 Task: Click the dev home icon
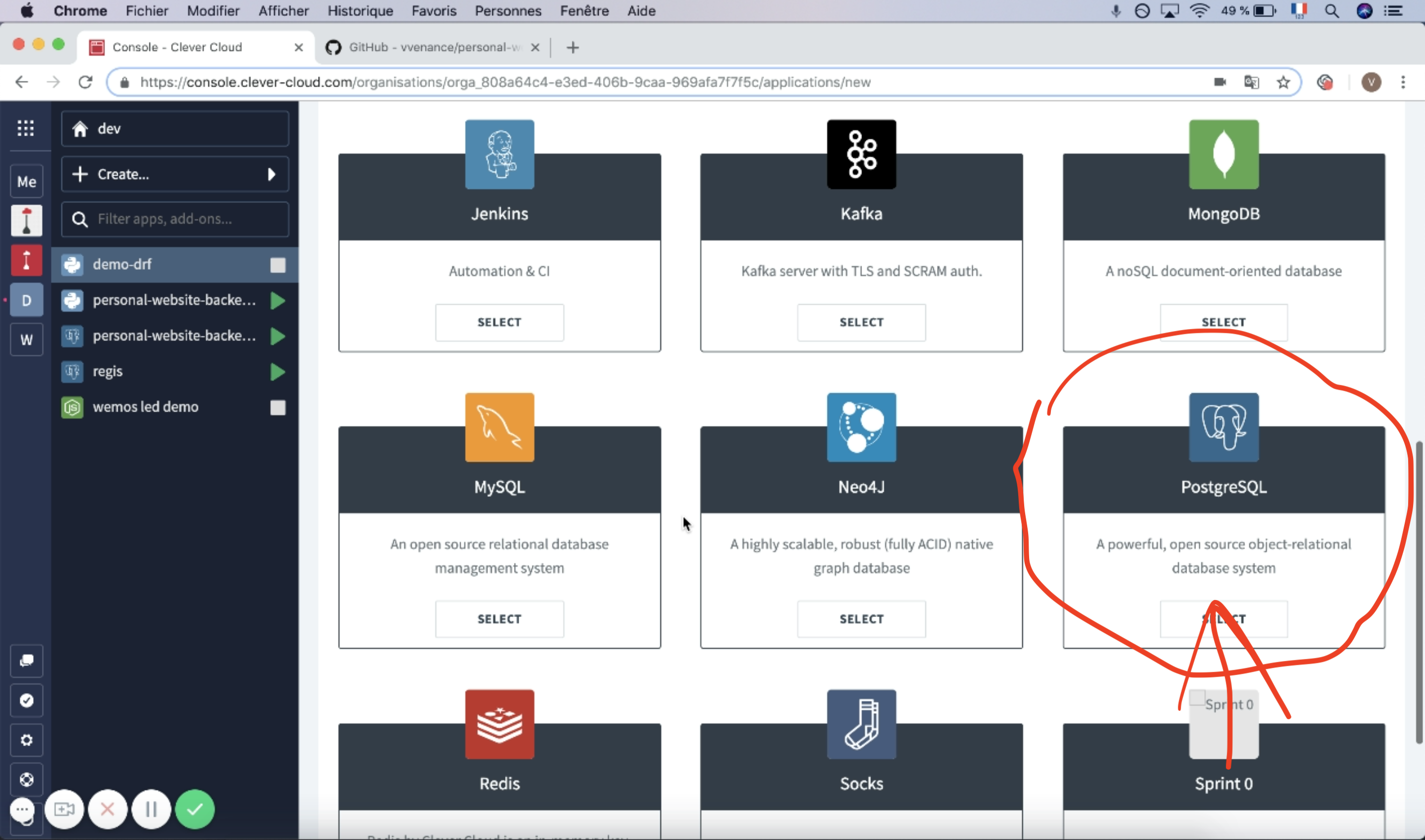80,129
